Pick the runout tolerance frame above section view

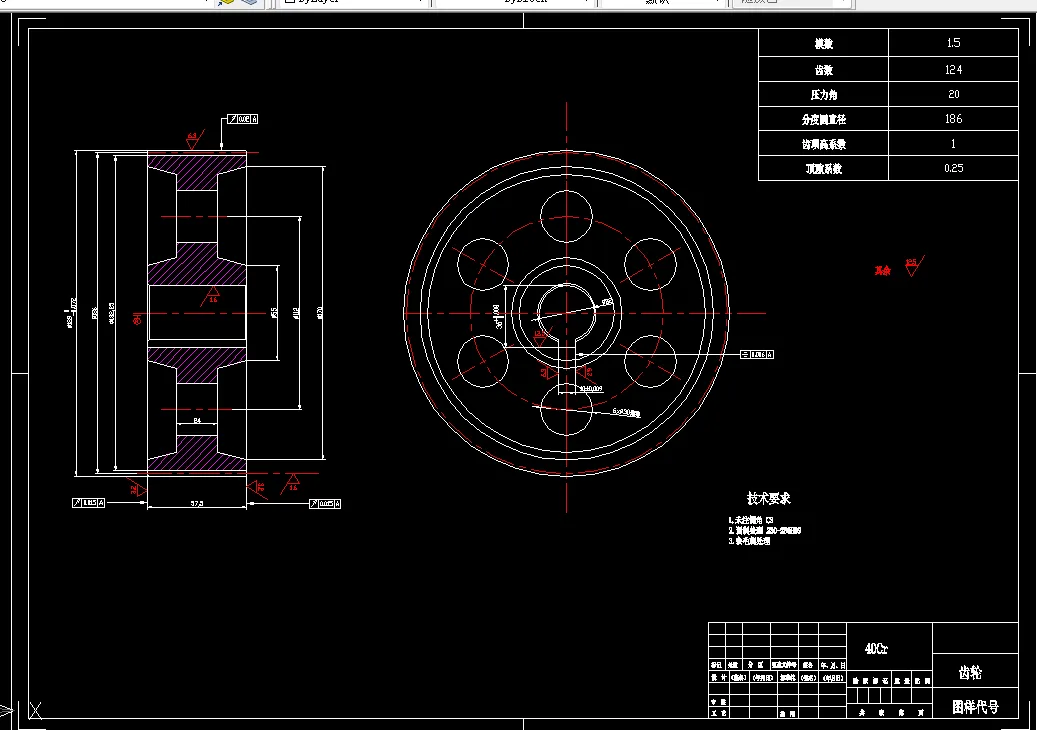pyautogui.click(x=243, y=119)
